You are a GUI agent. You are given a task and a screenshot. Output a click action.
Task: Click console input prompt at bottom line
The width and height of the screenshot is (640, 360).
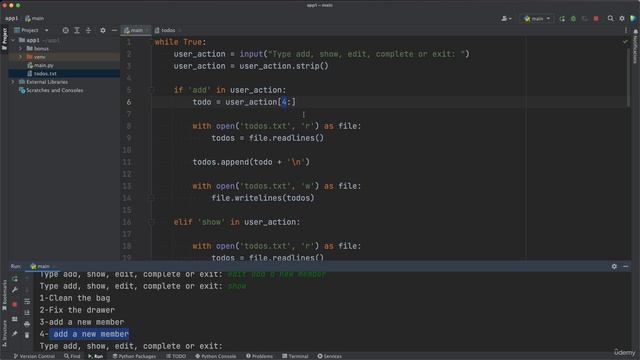(x=131, y=346)
